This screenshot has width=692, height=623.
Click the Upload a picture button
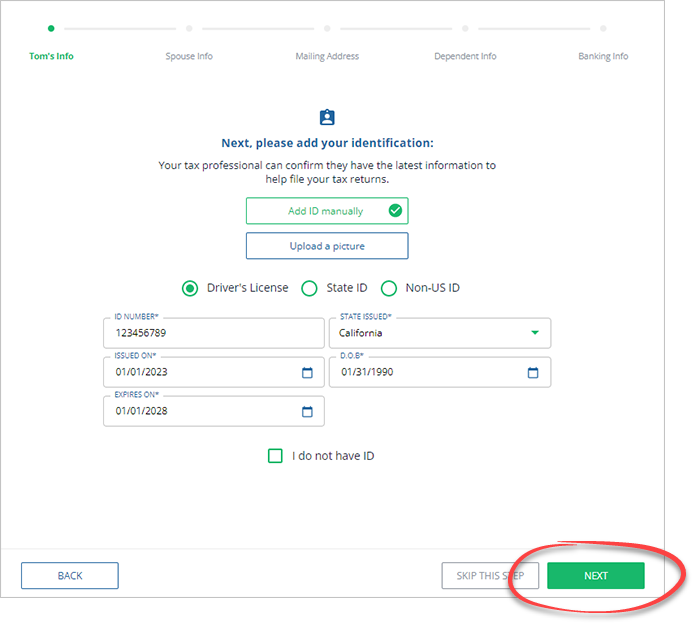[327, 246]
